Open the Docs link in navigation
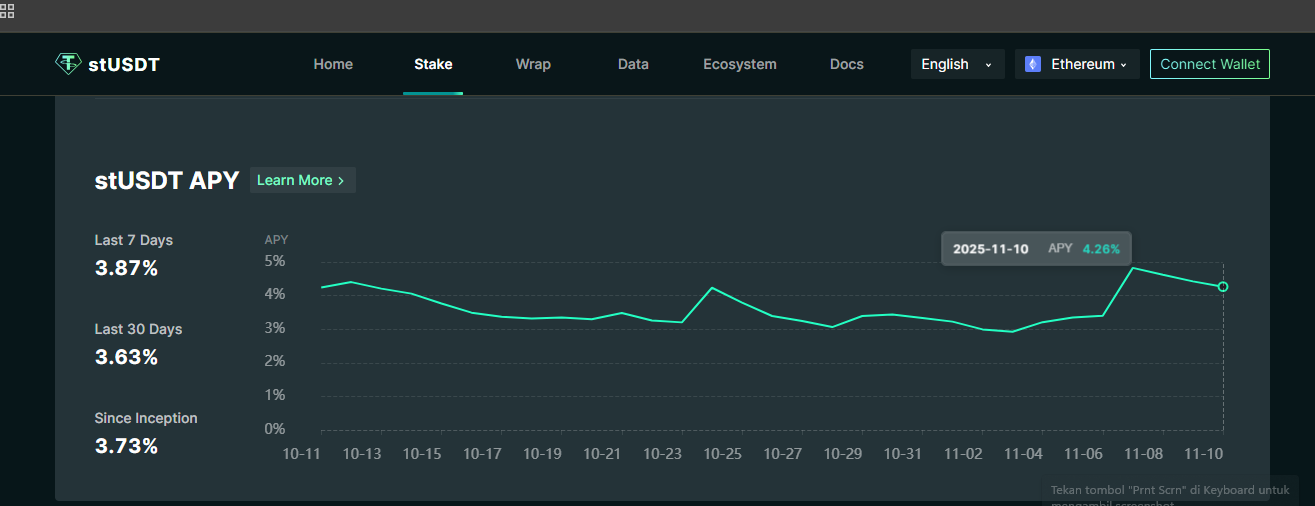The image size is (1315, 506). (847, 64)
